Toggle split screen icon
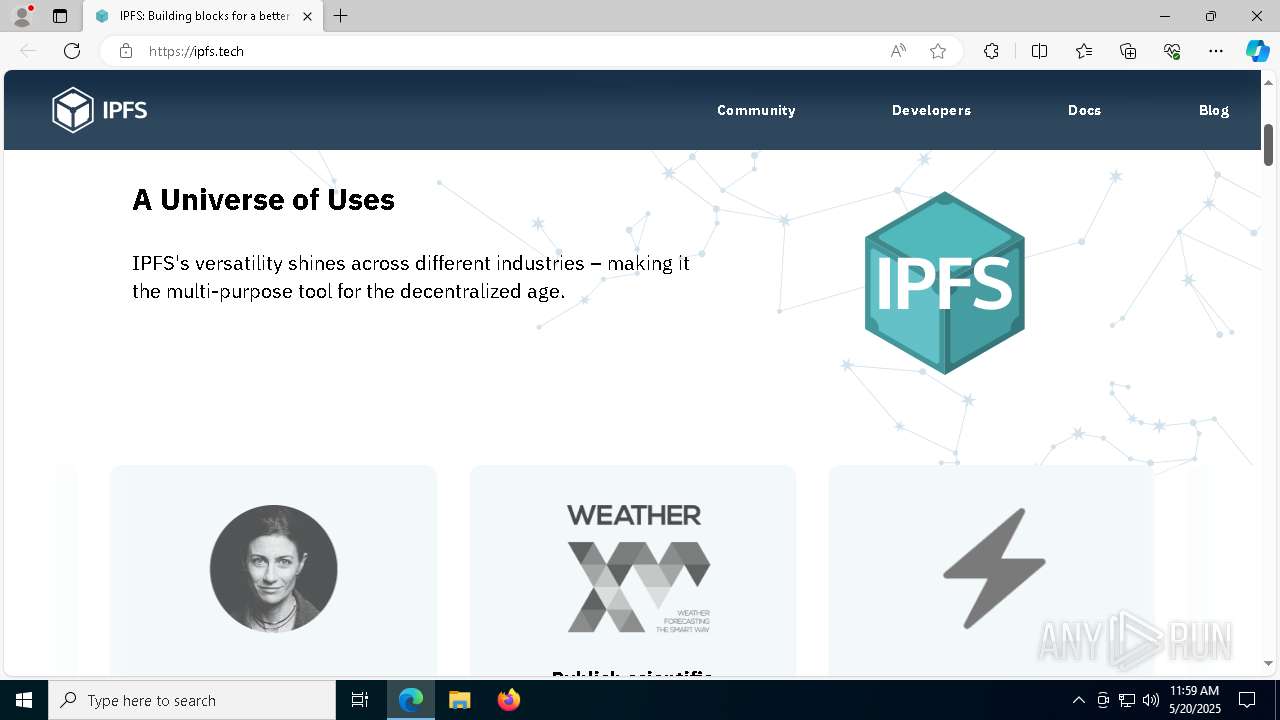This screenshot has width=1280, height=720. [x=1039, y=51]
